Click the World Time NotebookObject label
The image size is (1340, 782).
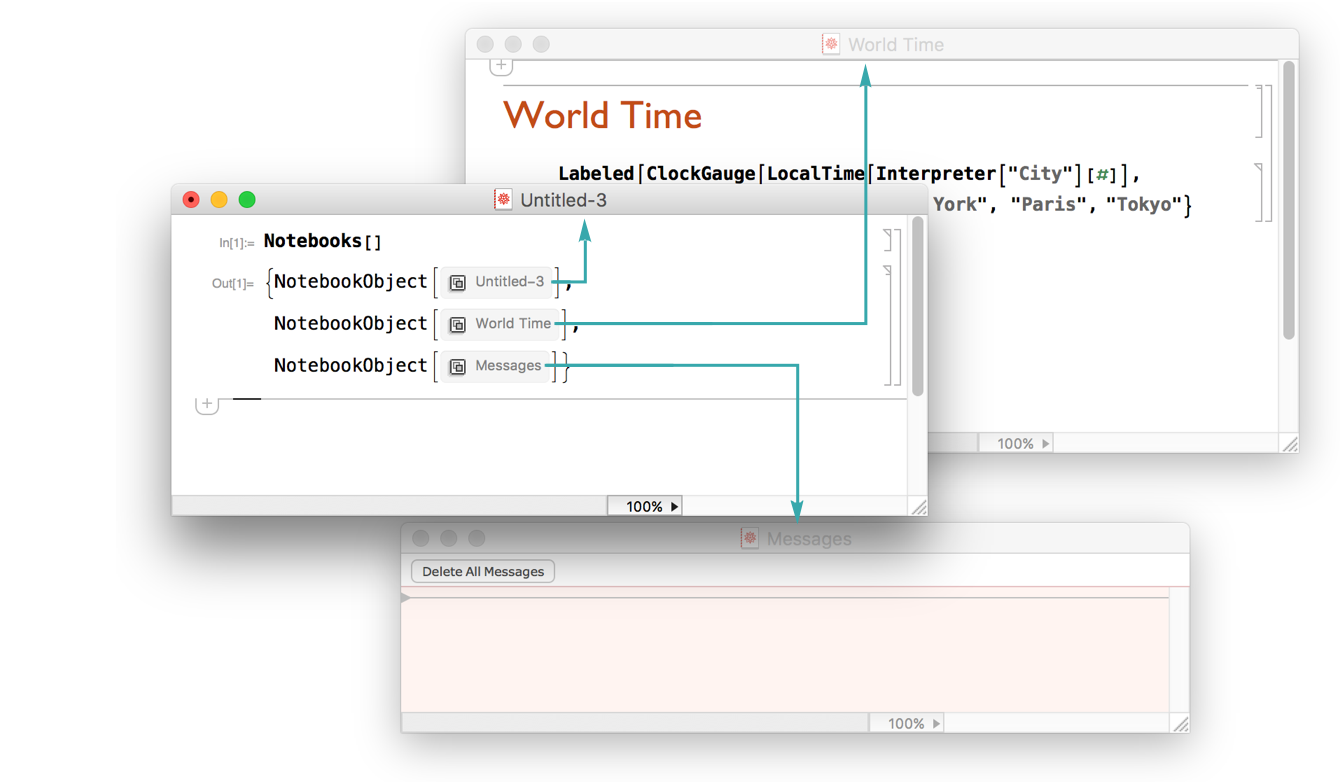(513, 324)
